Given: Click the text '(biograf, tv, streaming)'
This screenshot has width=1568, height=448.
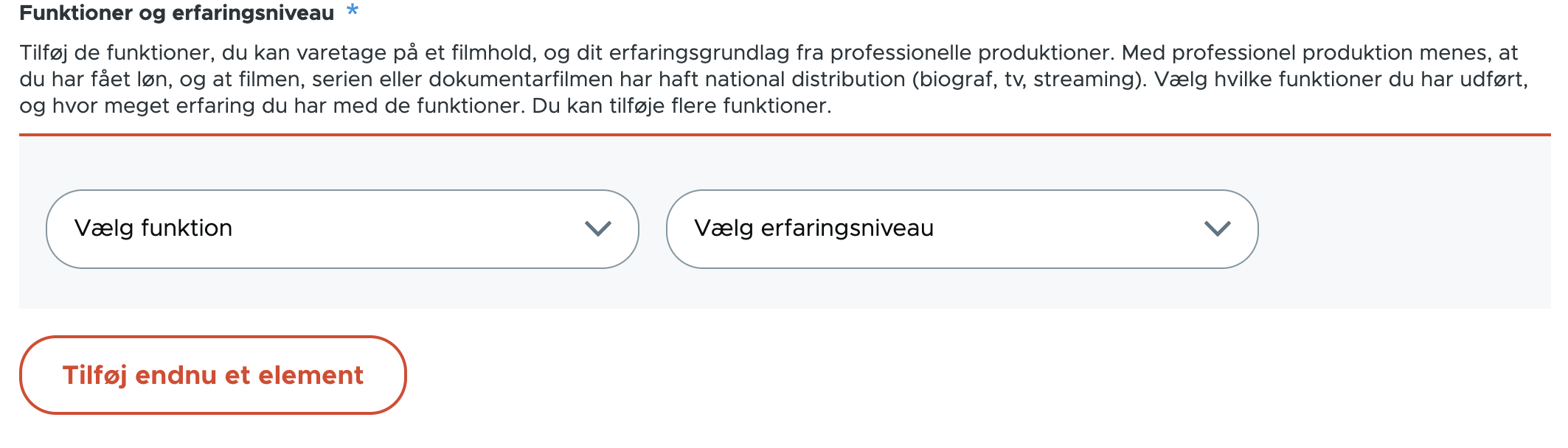Looking at the screenshot, I should (x=1030, y=80).
